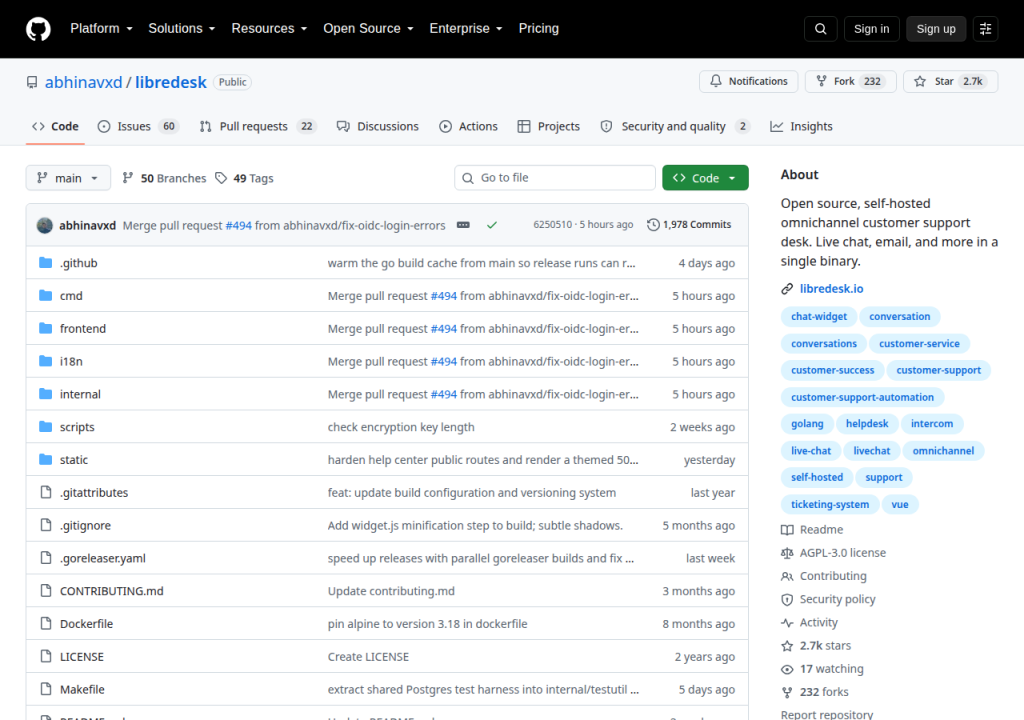The width and height of the screenshot is (1024, 720).
Task: Open the search magnifier button
Action: pos(821,29)
